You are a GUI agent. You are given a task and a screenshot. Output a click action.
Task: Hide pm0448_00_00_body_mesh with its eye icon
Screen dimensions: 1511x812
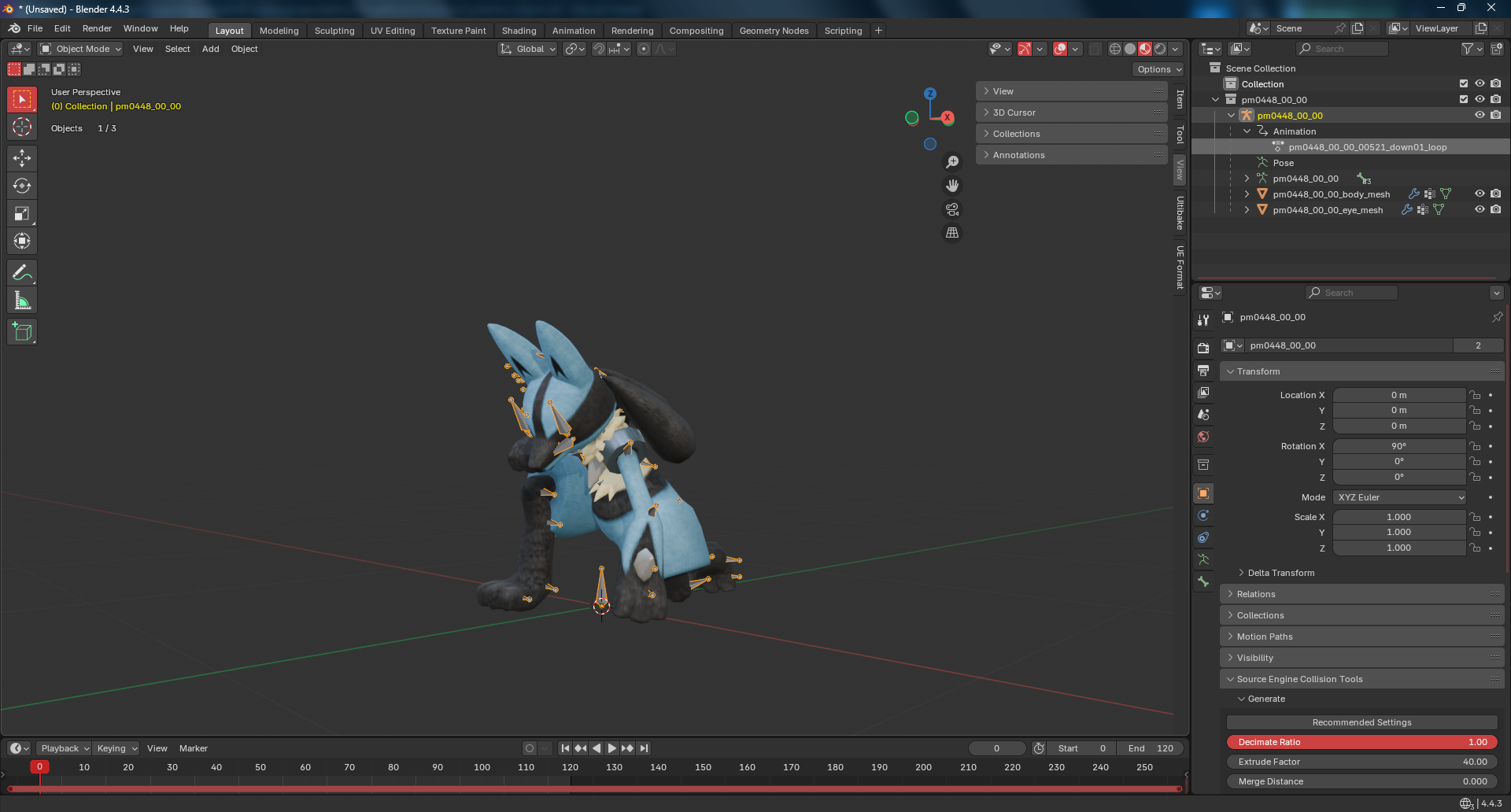1480,194
